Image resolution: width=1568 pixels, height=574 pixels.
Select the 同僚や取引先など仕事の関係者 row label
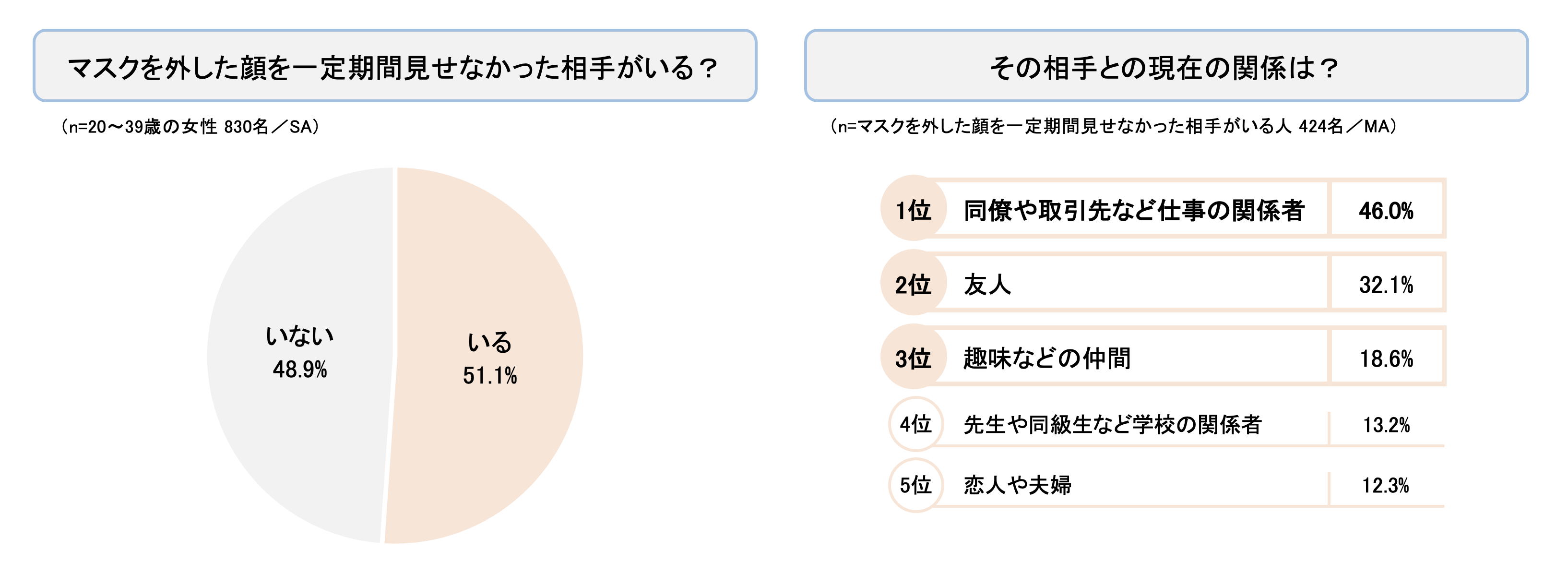pyautogui.click(x=1133, y=210)
